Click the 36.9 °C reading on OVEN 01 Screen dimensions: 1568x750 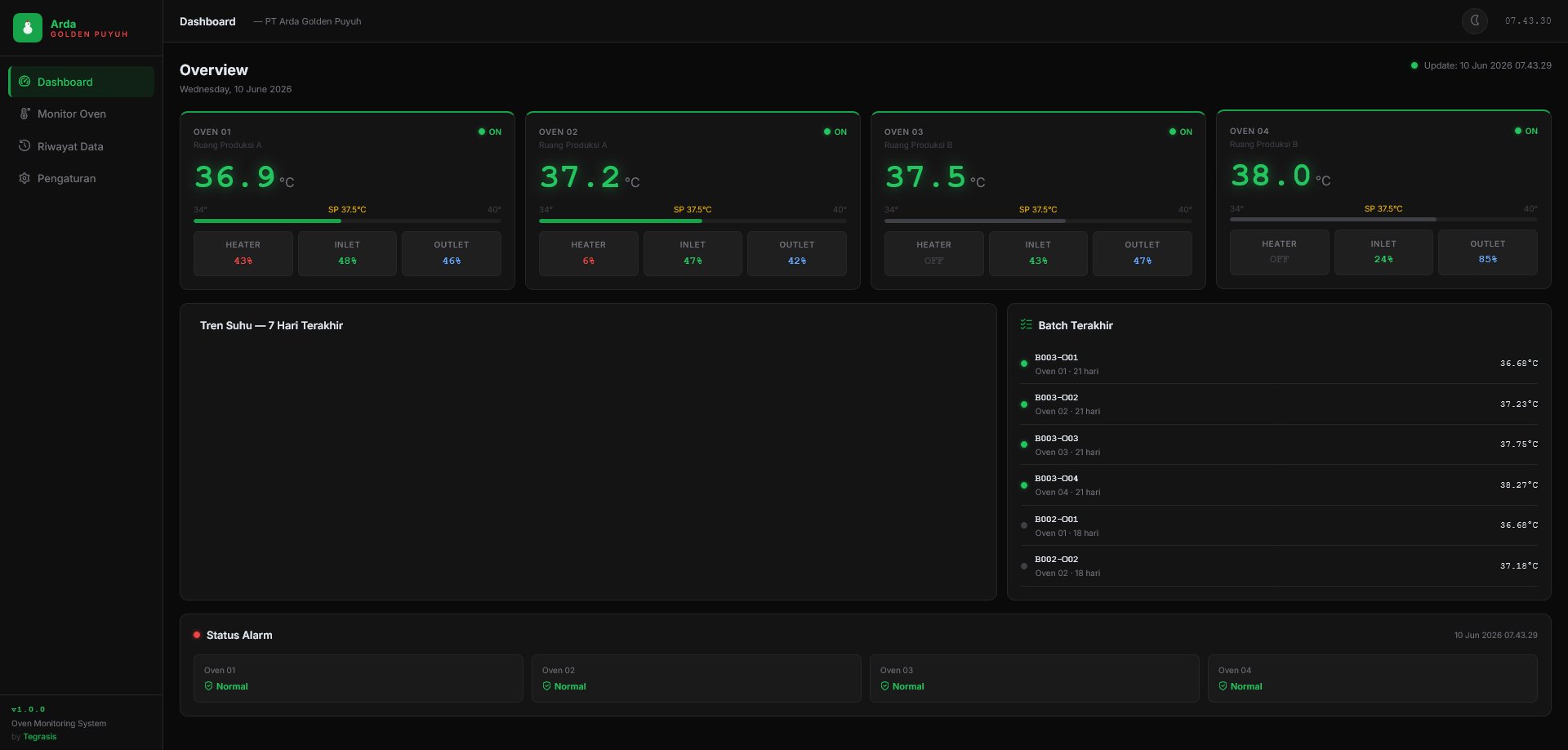244,177
